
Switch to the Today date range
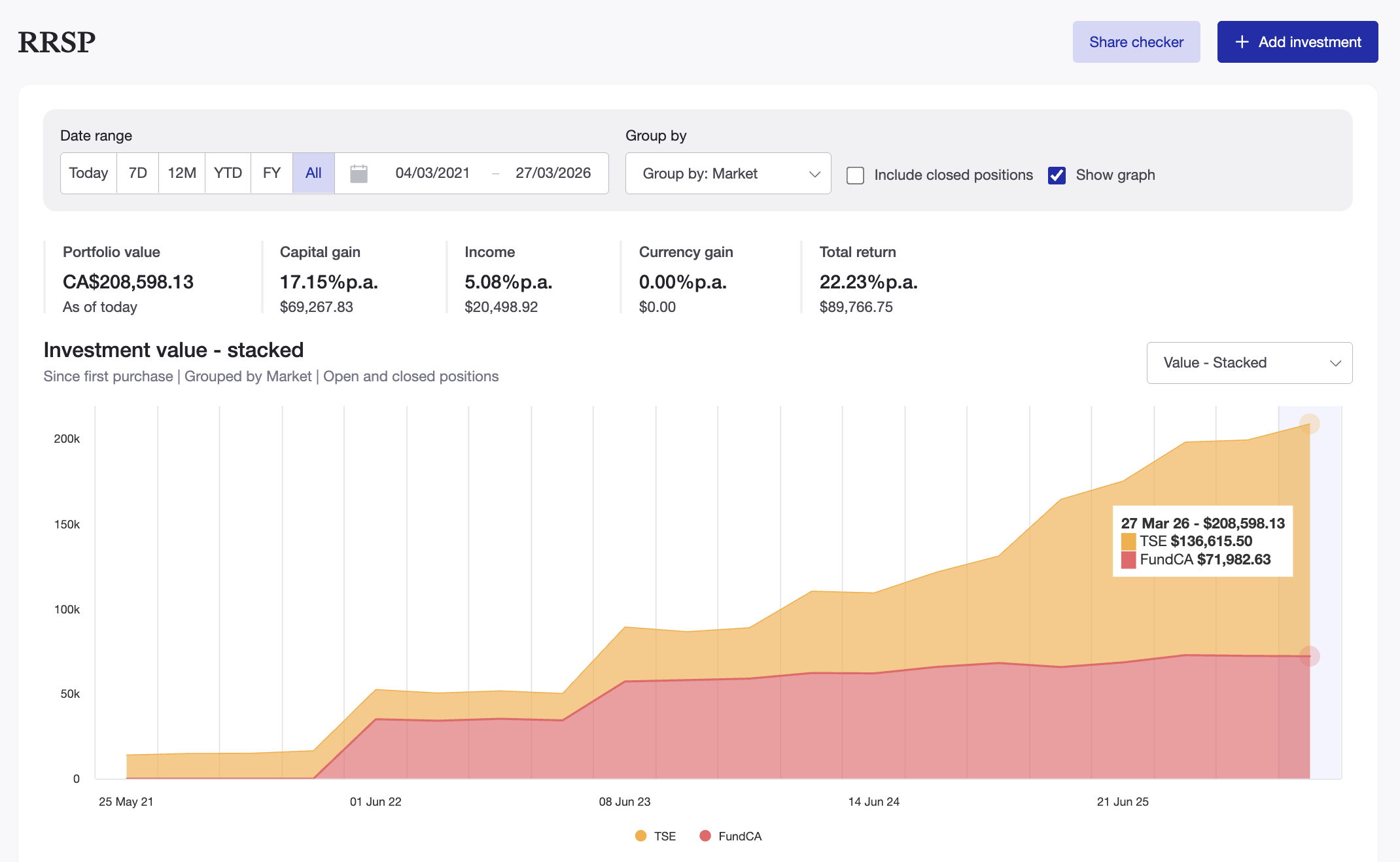coord(88,173)
